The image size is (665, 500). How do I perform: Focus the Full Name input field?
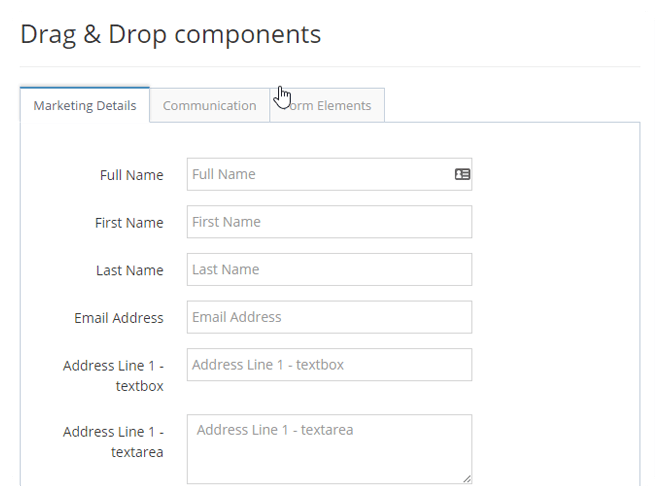[x=330, y=174]
